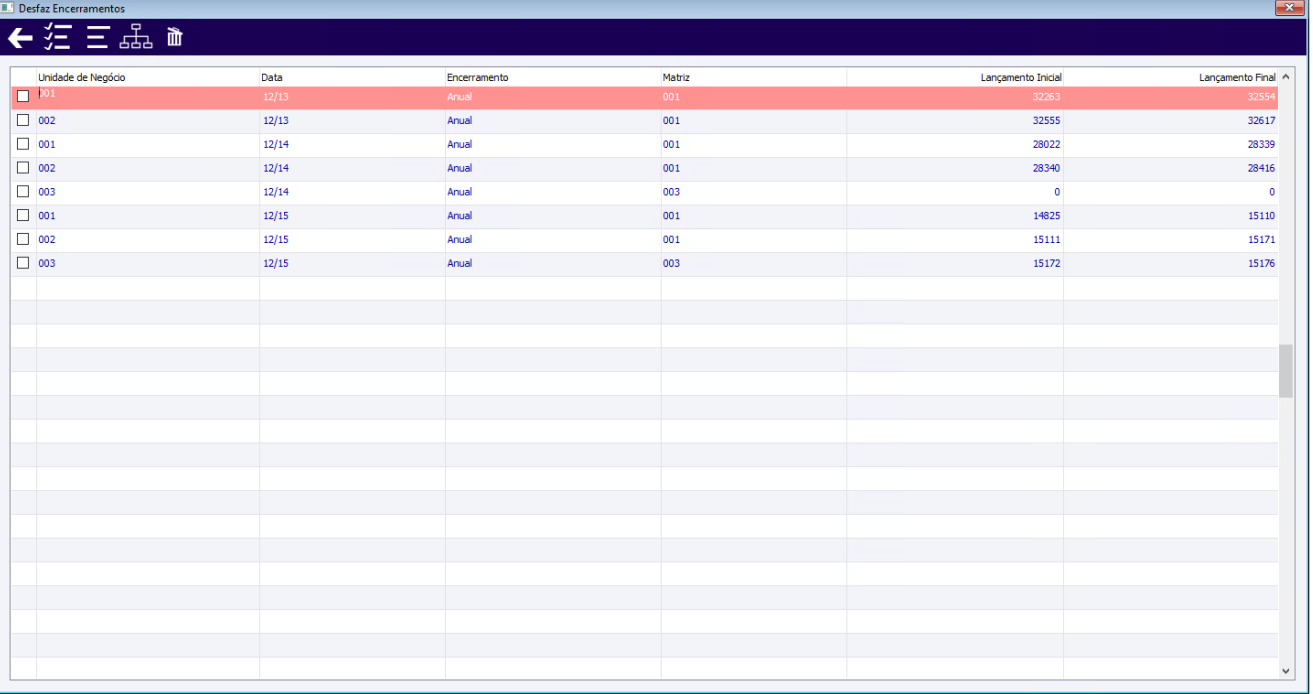Select the cell with value 32617

1171,121
